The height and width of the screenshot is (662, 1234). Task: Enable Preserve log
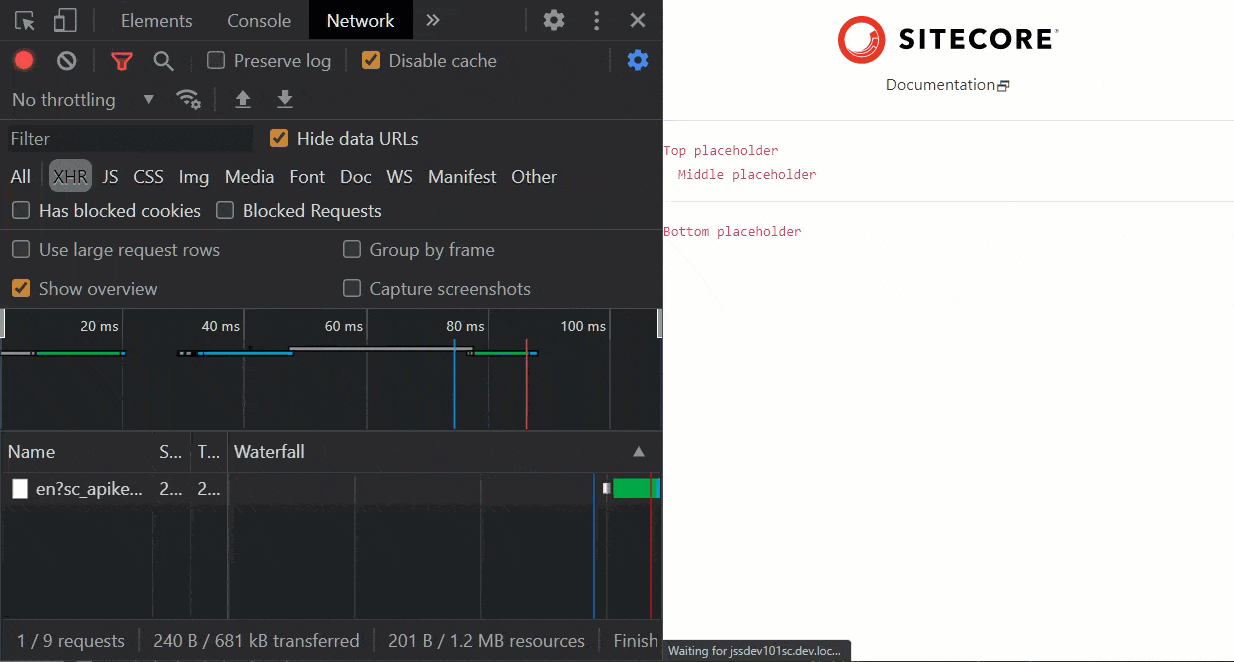coord(214,60)
